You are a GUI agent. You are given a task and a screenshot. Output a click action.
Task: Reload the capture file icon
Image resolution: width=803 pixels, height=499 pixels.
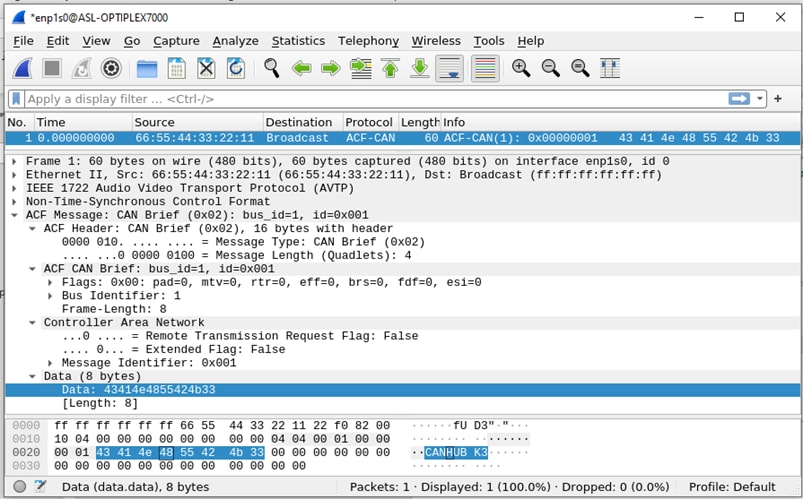click(x=236, y=68)
